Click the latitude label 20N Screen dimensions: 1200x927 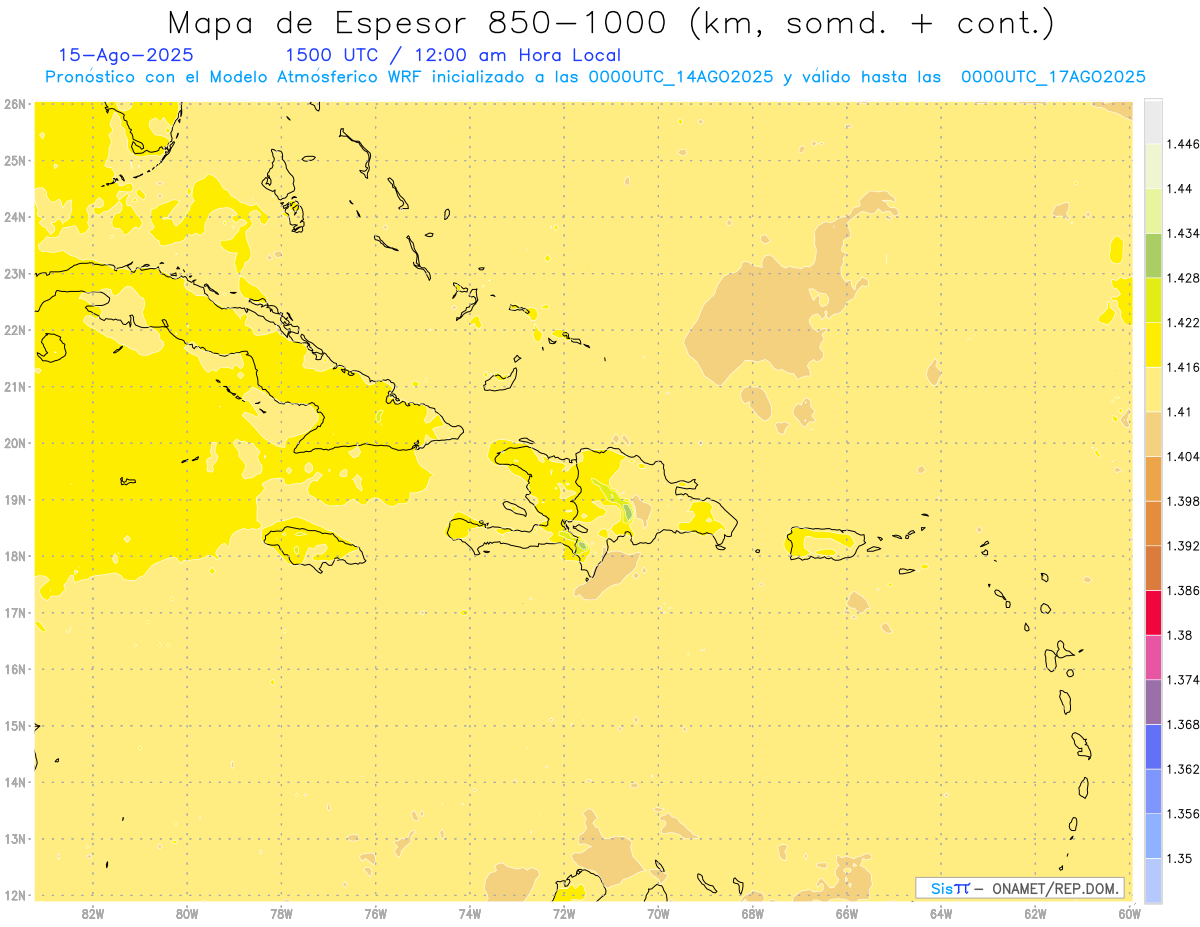tap(15, 443)
